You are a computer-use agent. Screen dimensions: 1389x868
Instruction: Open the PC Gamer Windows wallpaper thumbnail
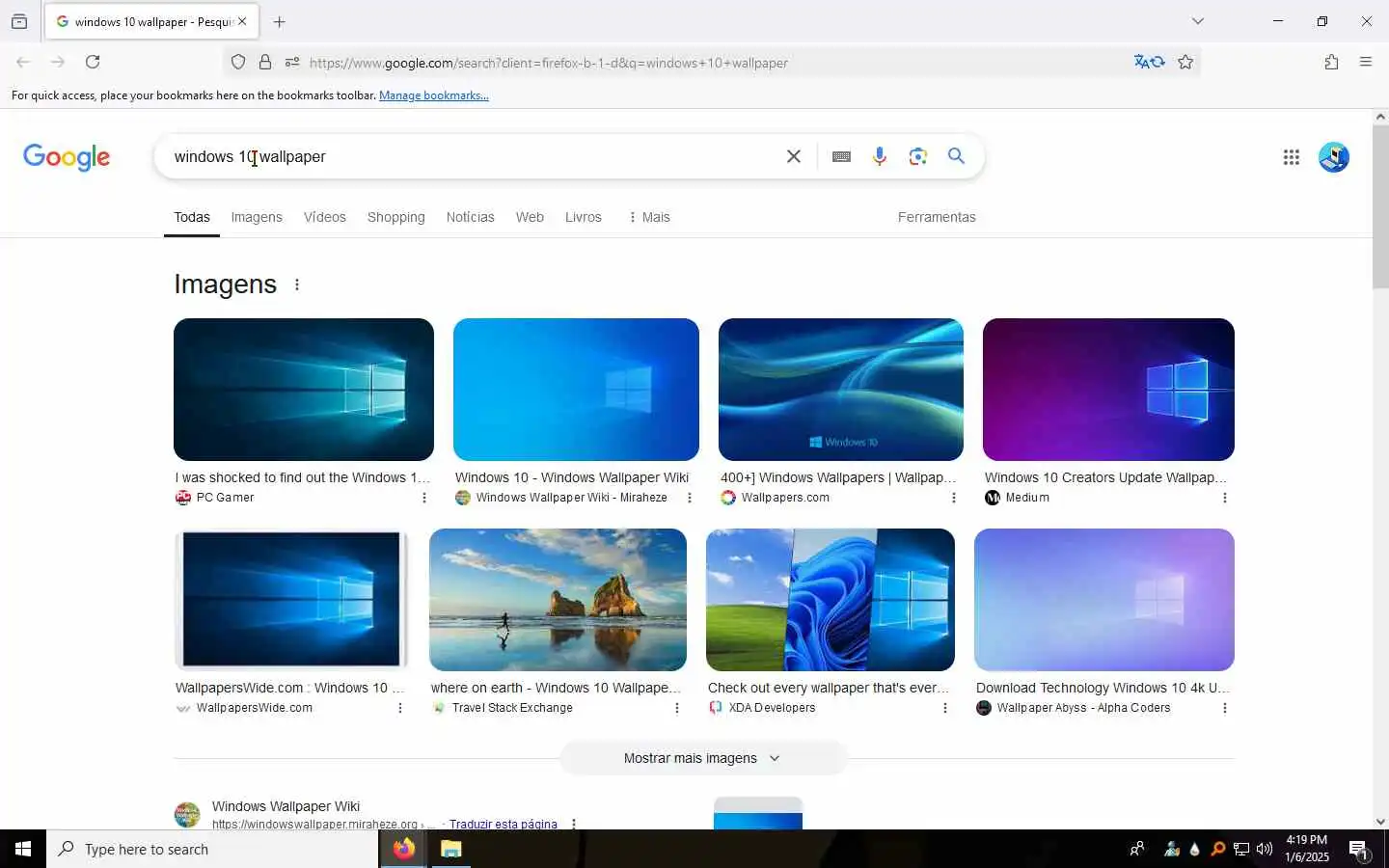tap(304, 390)
